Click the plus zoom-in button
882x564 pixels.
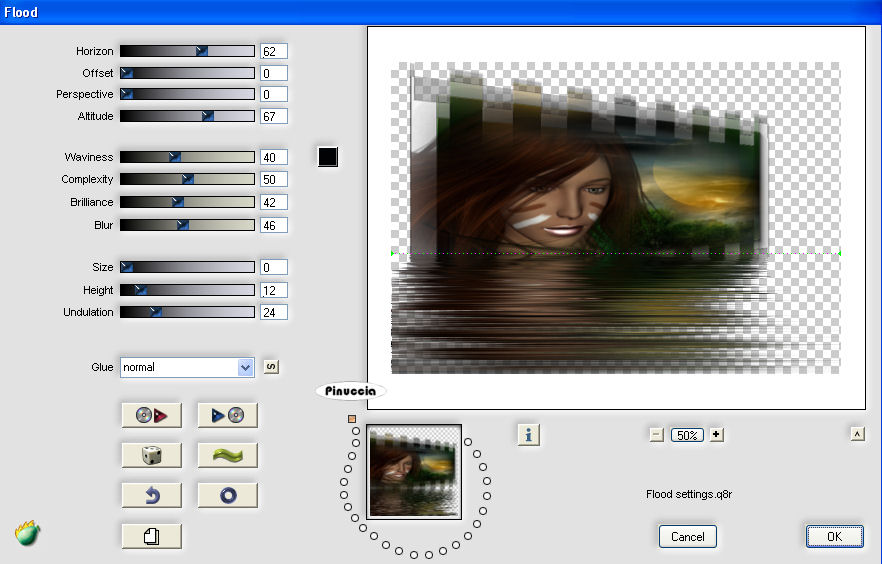tap(716, 435)
